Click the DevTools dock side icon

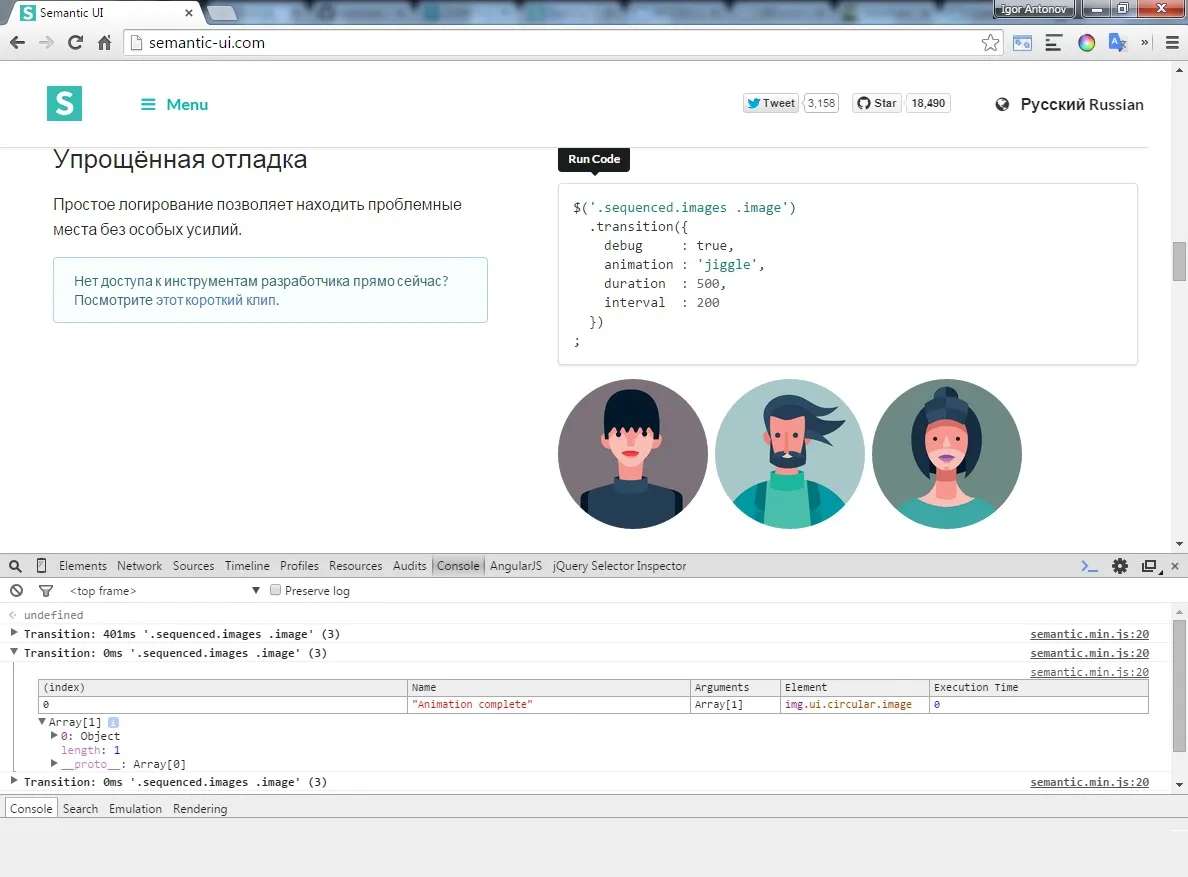coord(1151,566)
